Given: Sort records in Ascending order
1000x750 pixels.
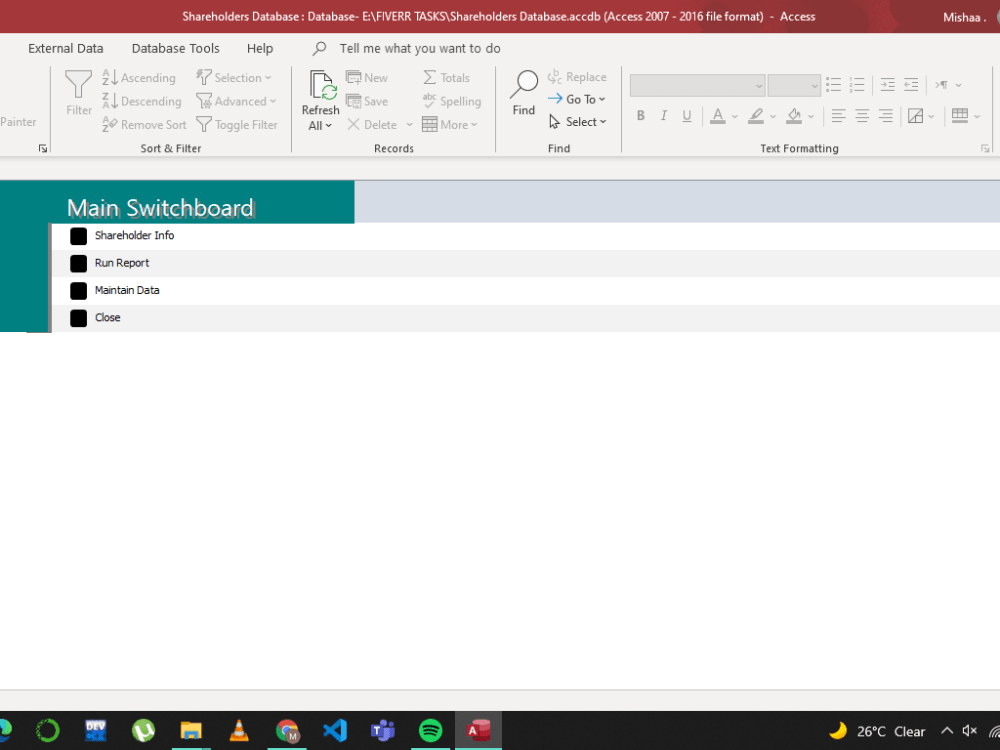Looking at the screenshot, I should coord(140,77).
